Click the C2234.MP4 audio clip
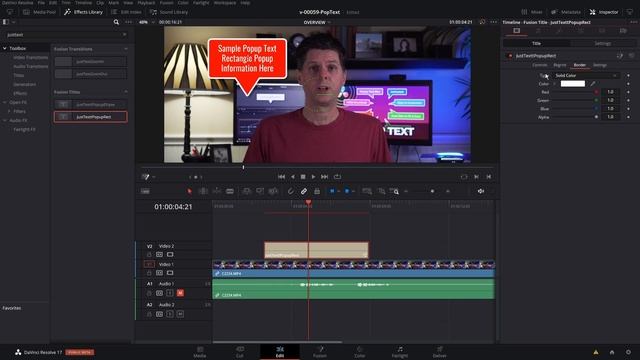Screen dimensions: 640x360 coord(353,289)
